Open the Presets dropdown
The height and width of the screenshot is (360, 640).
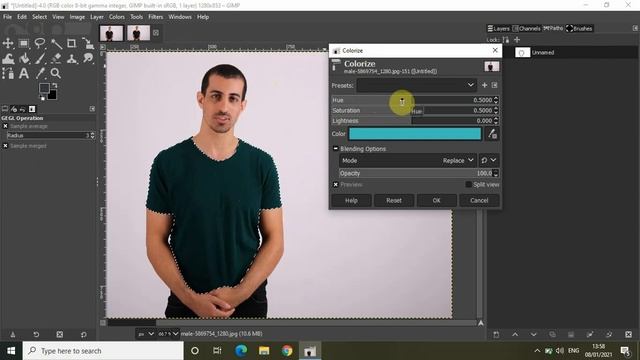pyautogui.click(x=416, y=85)
